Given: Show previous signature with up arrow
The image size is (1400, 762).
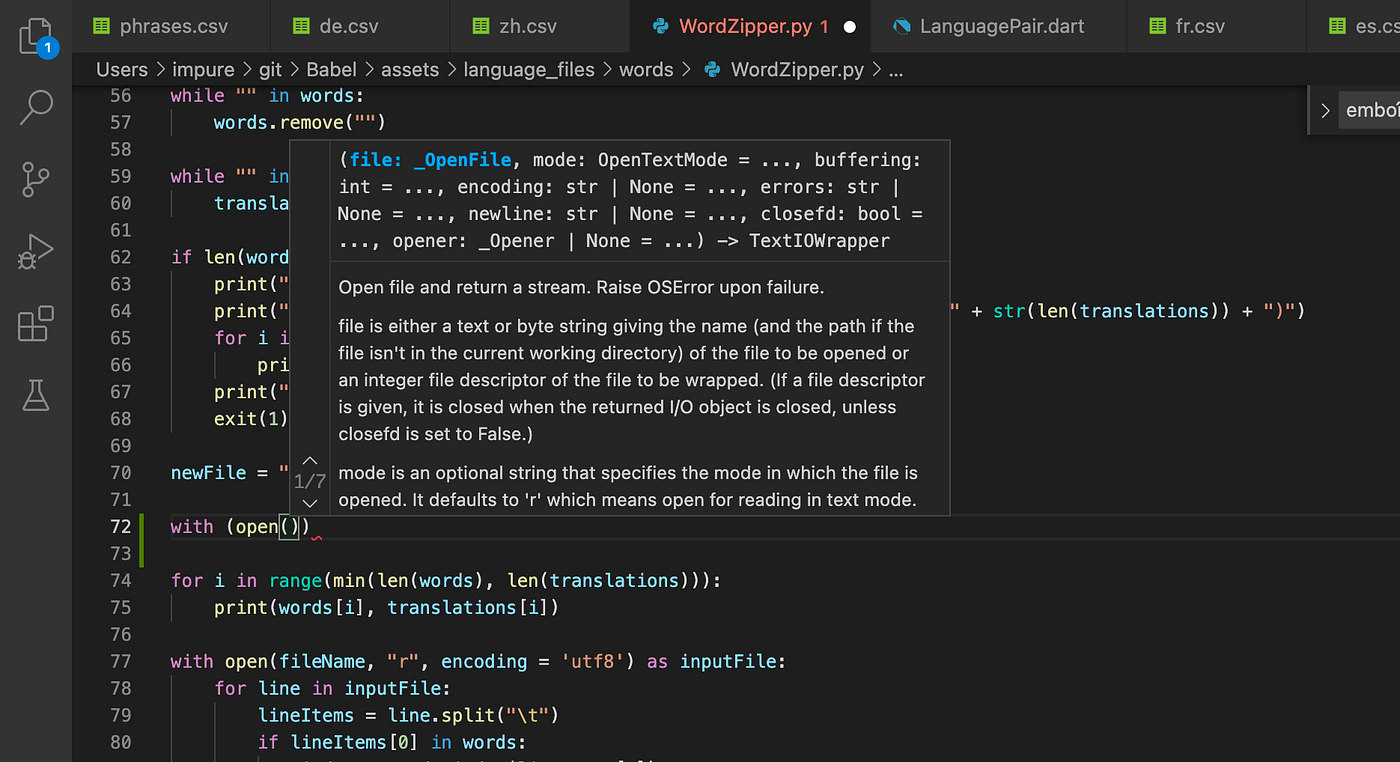Looking at the screenshot, I should point(309,461).
